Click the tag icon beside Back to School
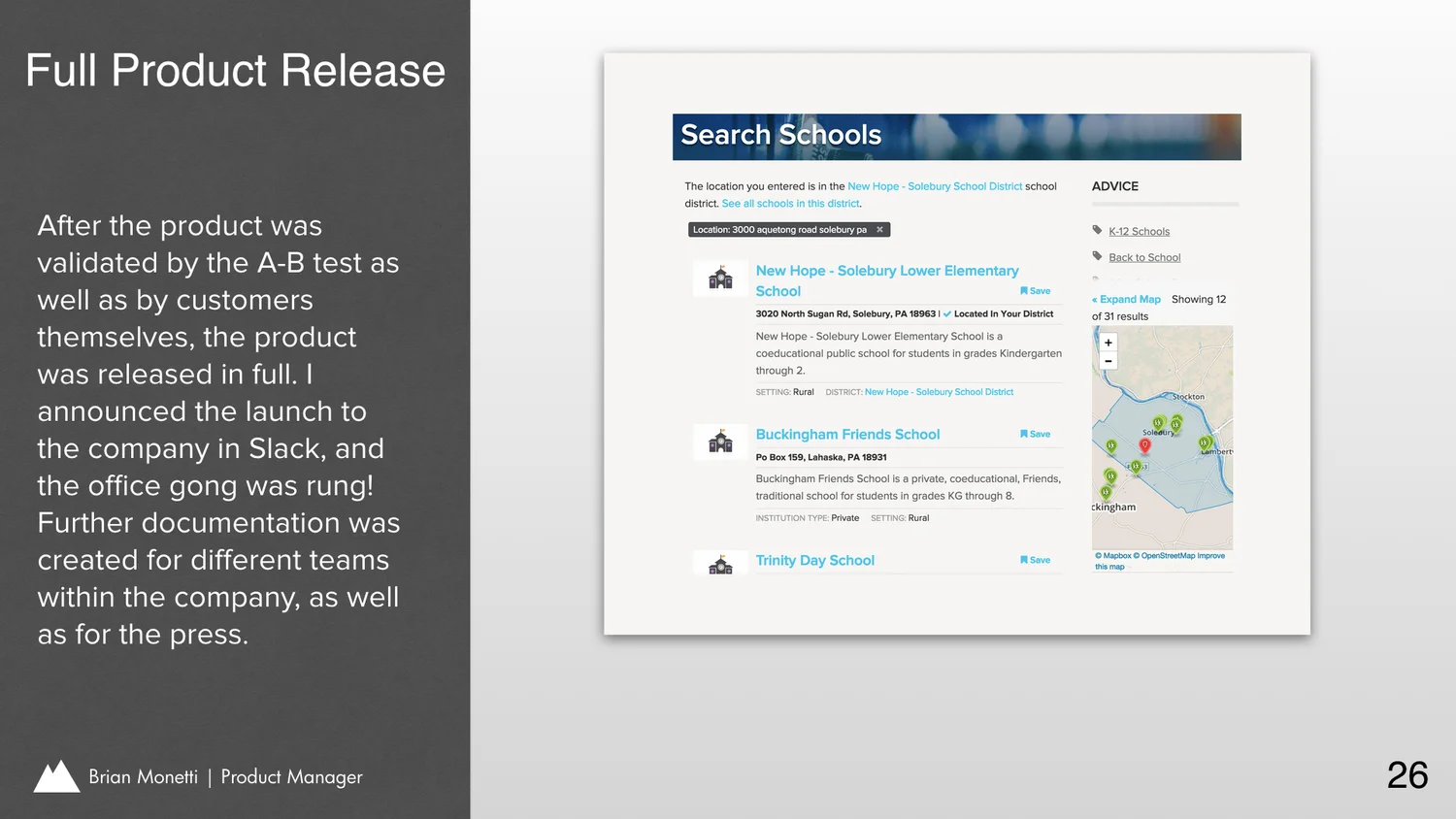This screenshot has width=1456, height=819. (1097, 256)
